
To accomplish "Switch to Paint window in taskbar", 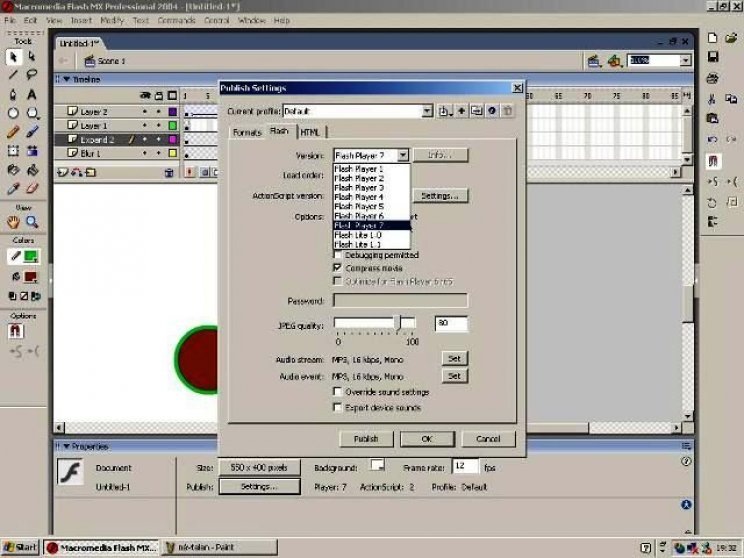I will 219,548.
